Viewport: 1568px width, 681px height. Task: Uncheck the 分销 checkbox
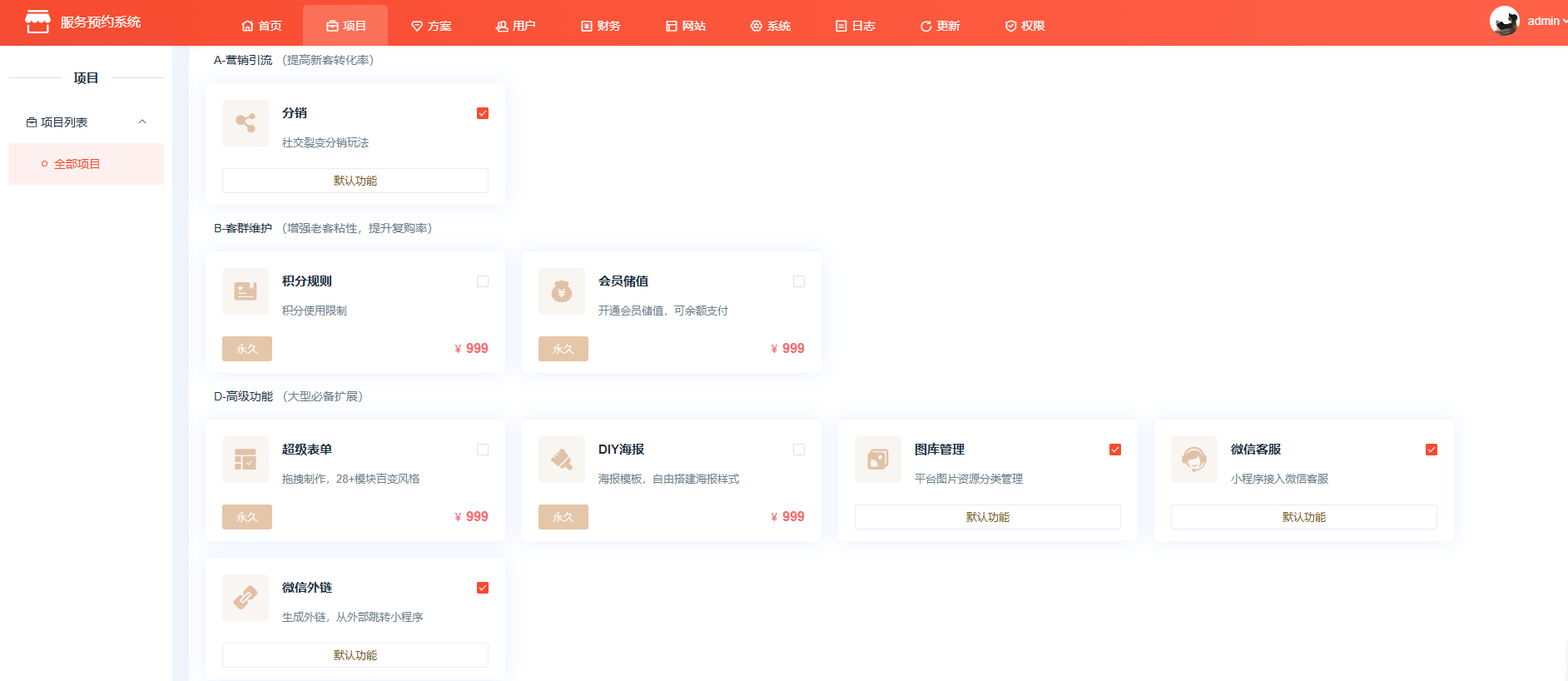[483, 113]
